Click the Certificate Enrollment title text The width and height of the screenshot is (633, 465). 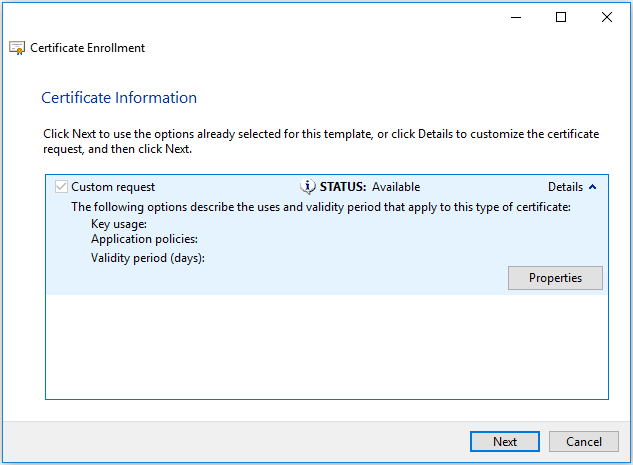click(88, 48)
